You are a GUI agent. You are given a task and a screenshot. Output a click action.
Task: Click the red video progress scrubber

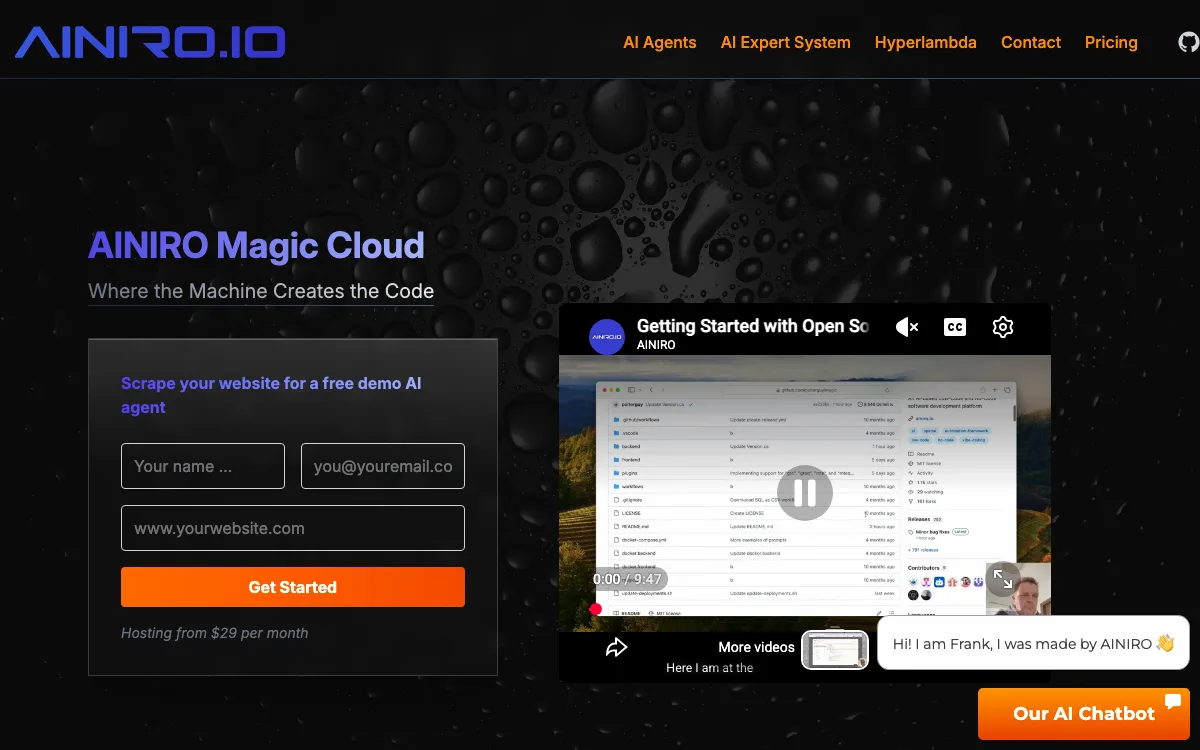[x=596, y=609]
